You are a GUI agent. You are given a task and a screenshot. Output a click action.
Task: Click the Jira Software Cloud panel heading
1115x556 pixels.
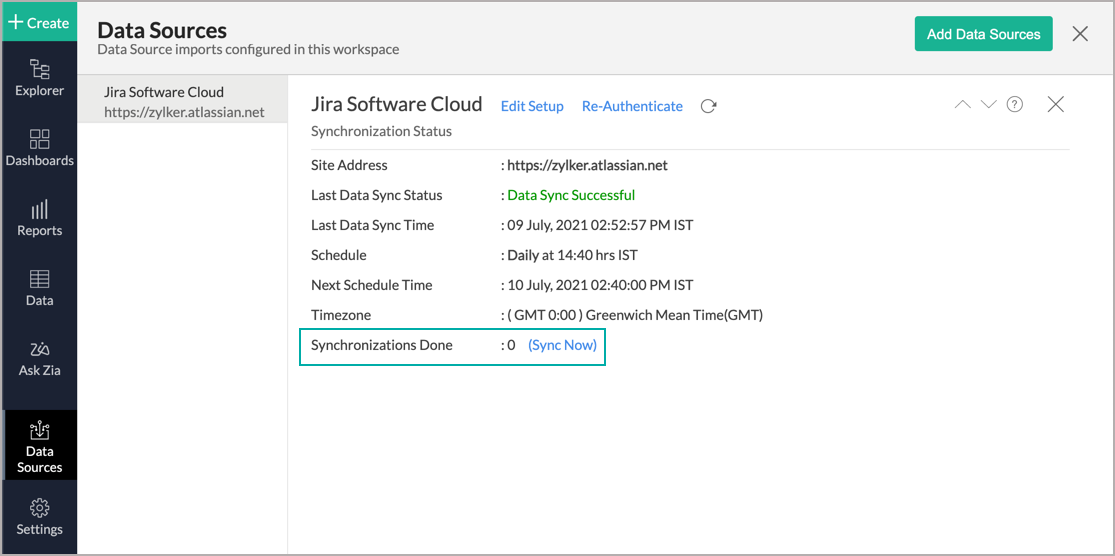(x=397, y=105)
